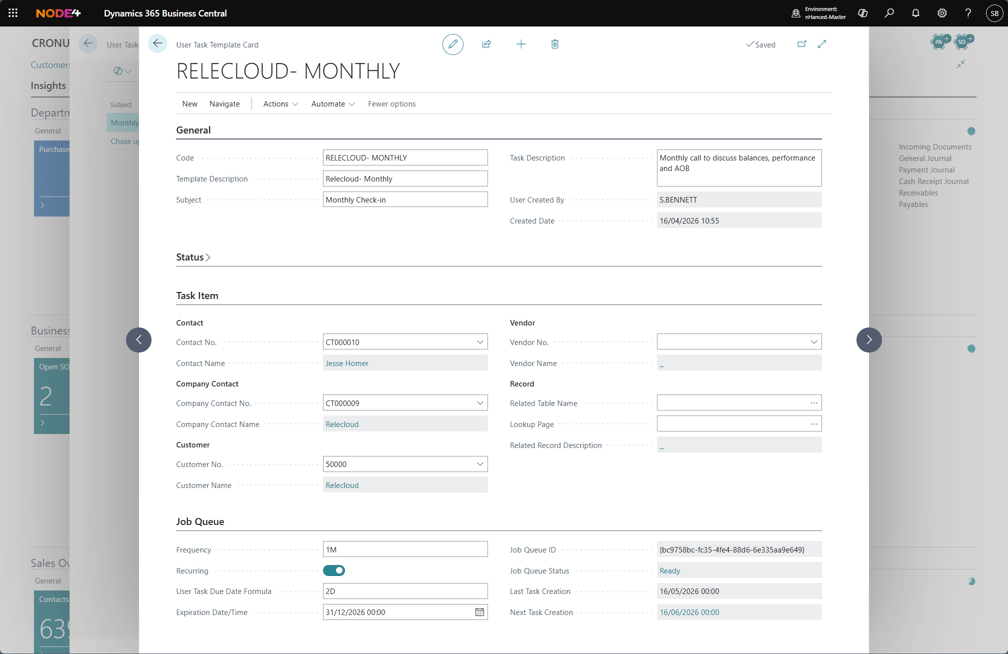This screenshot has height=654, width=1008.
Task: Open the notifications bell
Action: click(x=915, y=13)
